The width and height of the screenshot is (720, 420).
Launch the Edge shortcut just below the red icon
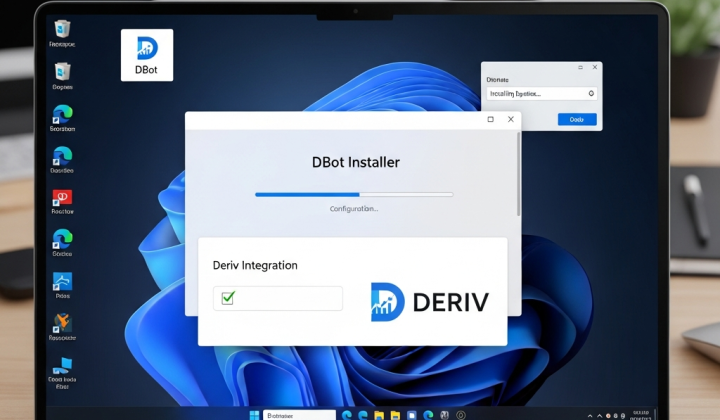point(62,240)
